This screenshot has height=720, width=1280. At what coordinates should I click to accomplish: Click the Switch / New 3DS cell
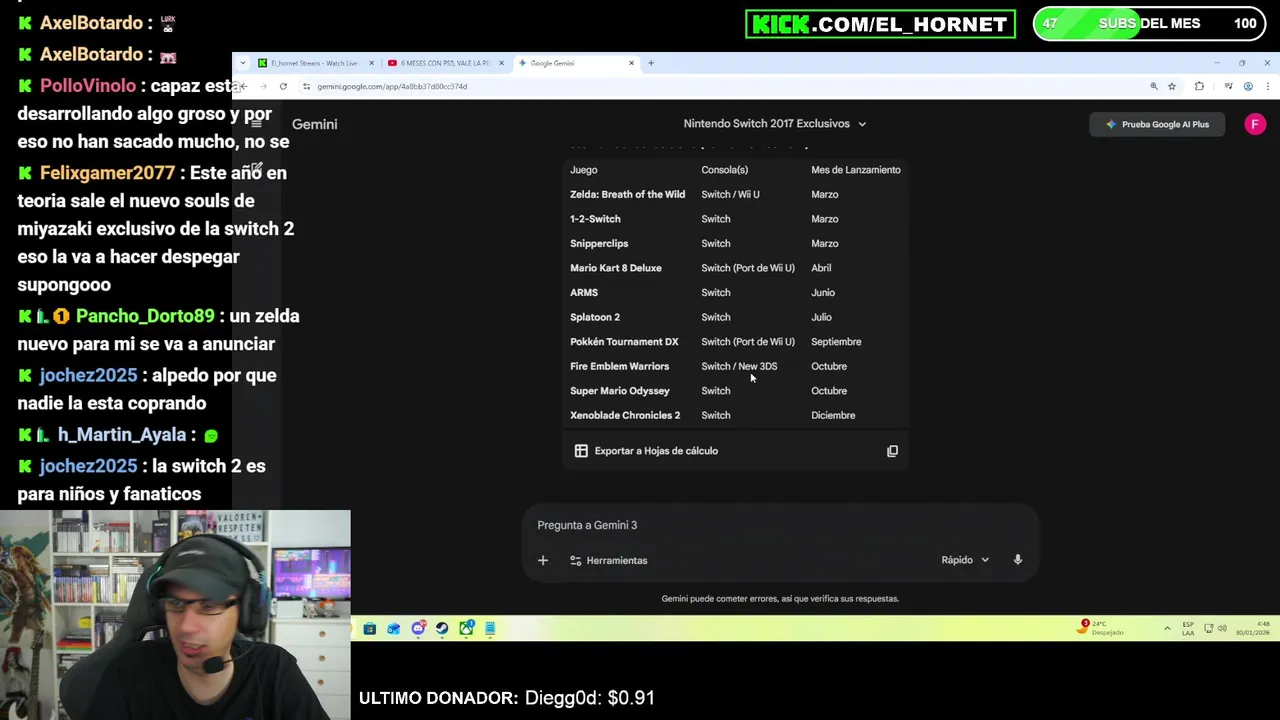[739, 366]
